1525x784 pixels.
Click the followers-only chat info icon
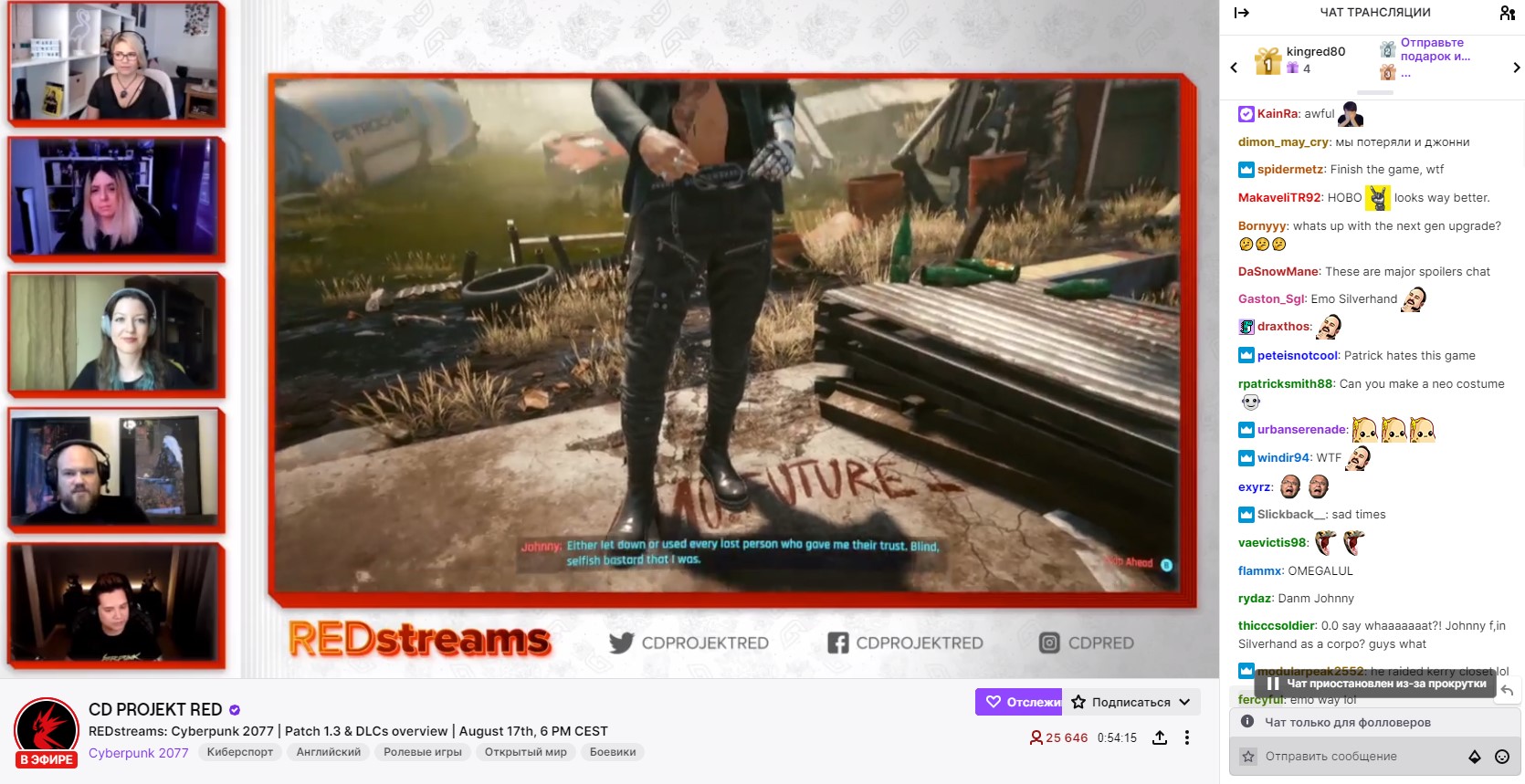(x=1247, y=721)
